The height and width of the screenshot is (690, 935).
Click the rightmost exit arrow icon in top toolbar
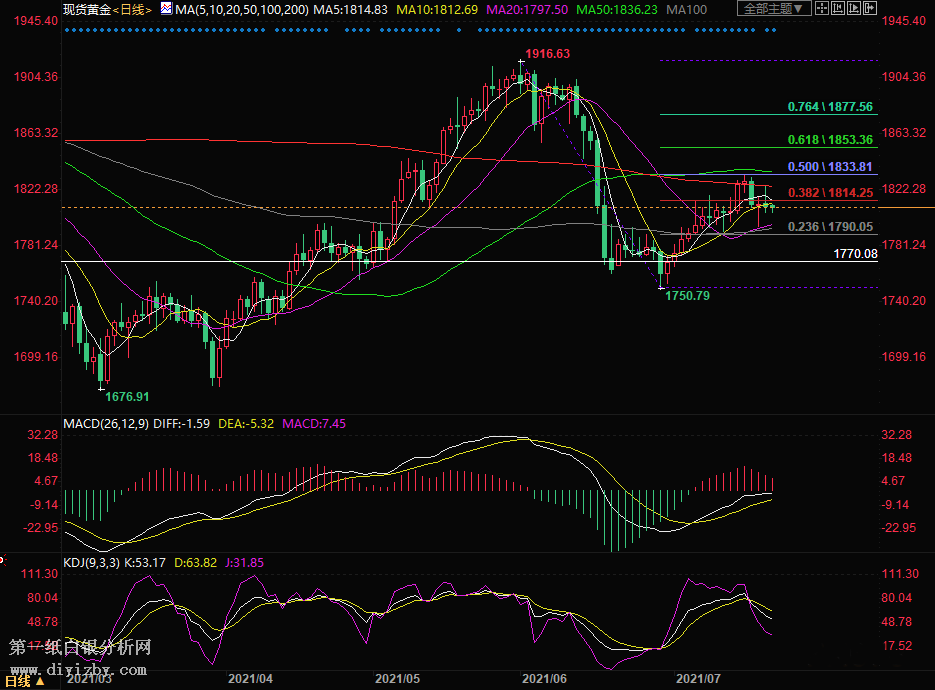coord(870,8)
